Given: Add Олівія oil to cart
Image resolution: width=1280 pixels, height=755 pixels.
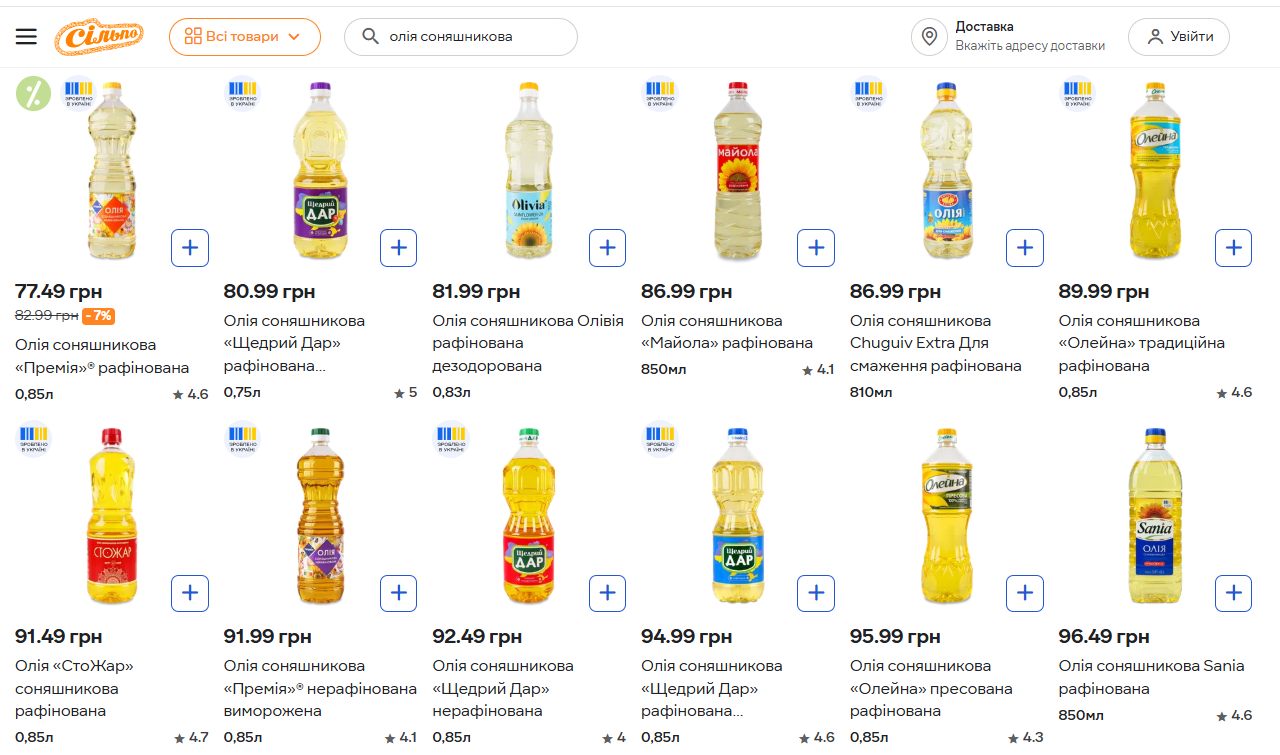Looking at the screenshot, I should coord(607,248).
